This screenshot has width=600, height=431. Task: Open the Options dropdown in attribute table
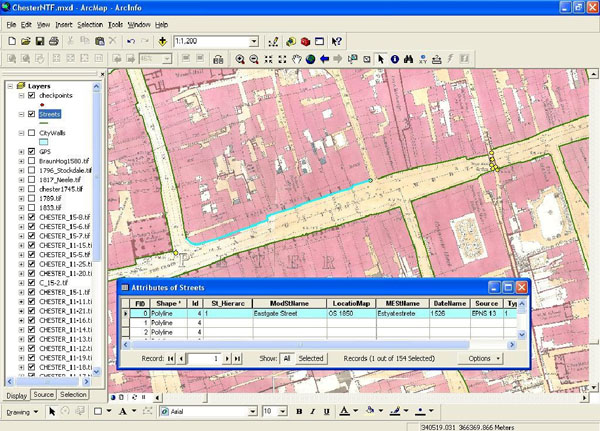click(x=480, y=357)
